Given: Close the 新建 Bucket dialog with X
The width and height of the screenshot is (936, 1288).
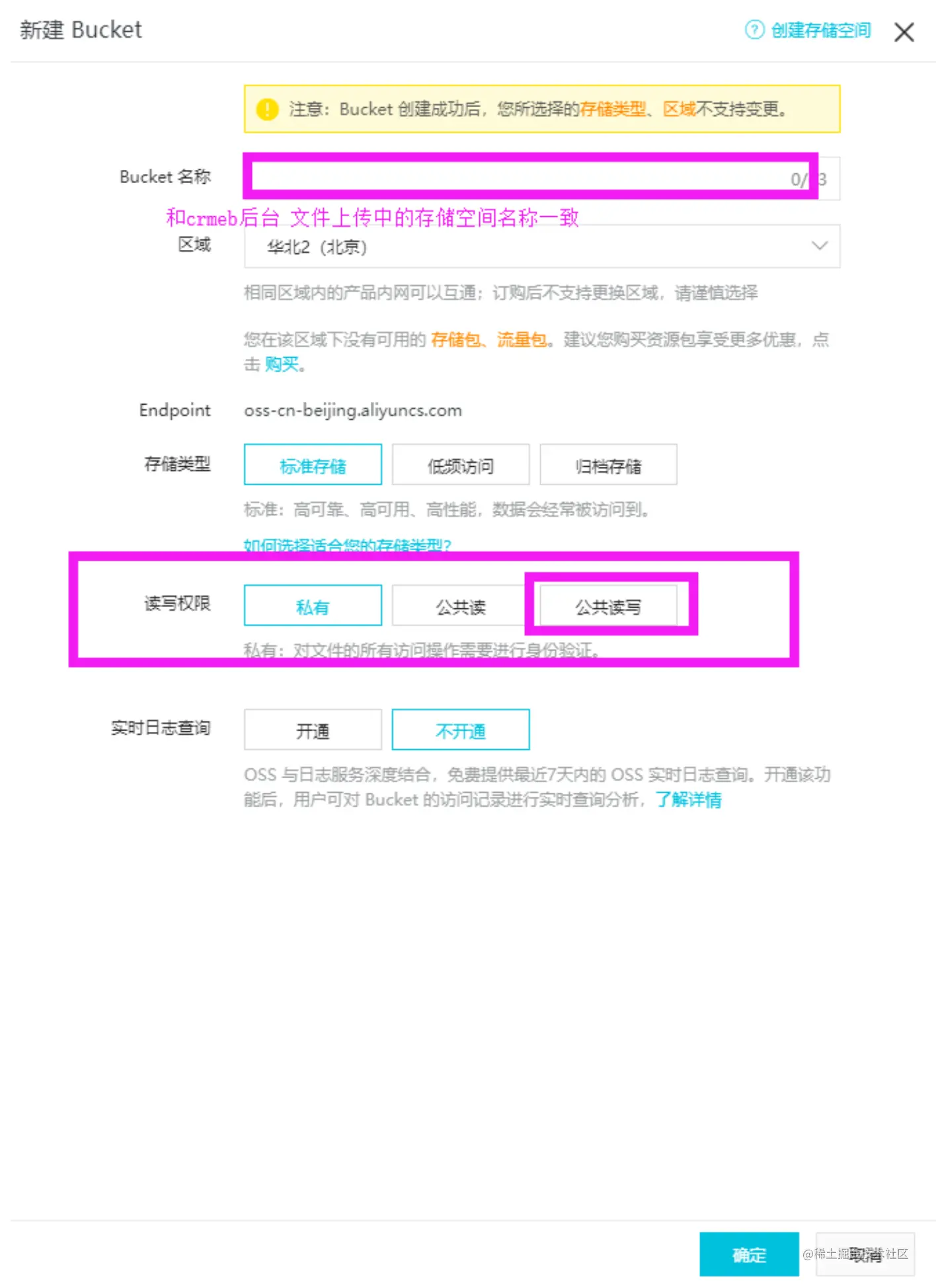Looking at the screenshot, I should coord(904,32).
